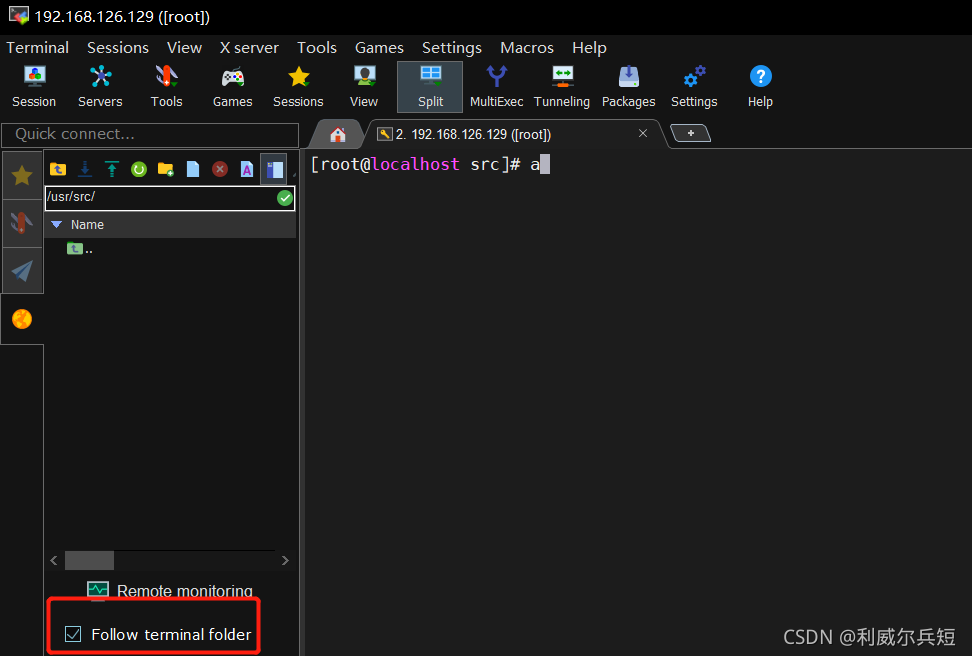Toggle ASCII transfer mode icon with letter A

[x=247, y=169]
